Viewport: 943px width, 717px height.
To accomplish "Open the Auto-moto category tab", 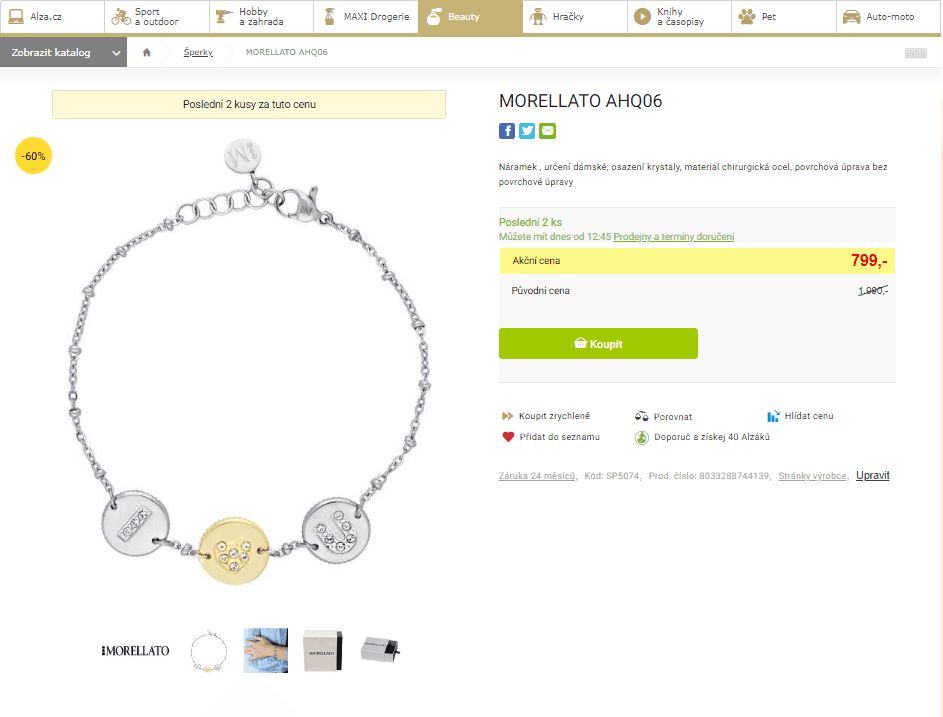I will pos(889,17).
